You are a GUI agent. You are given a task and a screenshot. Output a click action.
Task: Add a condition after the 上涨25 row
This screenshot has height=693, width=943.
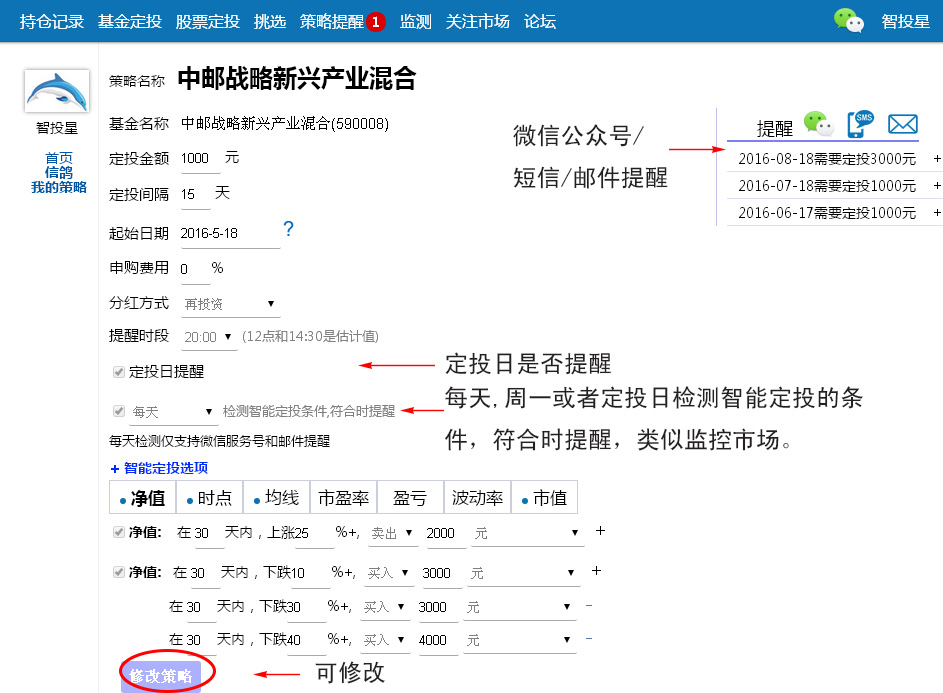[x=600, y=531]
